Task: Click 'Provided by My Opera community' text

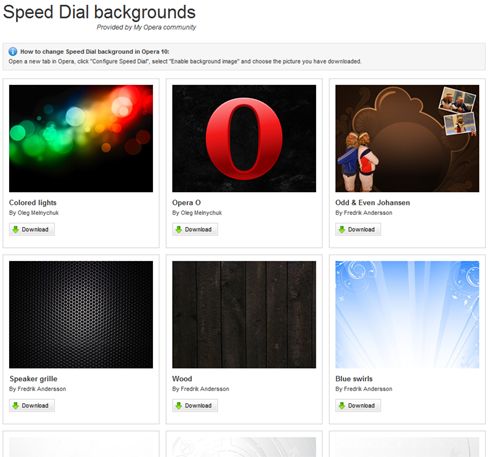Action: click(146, 27)
